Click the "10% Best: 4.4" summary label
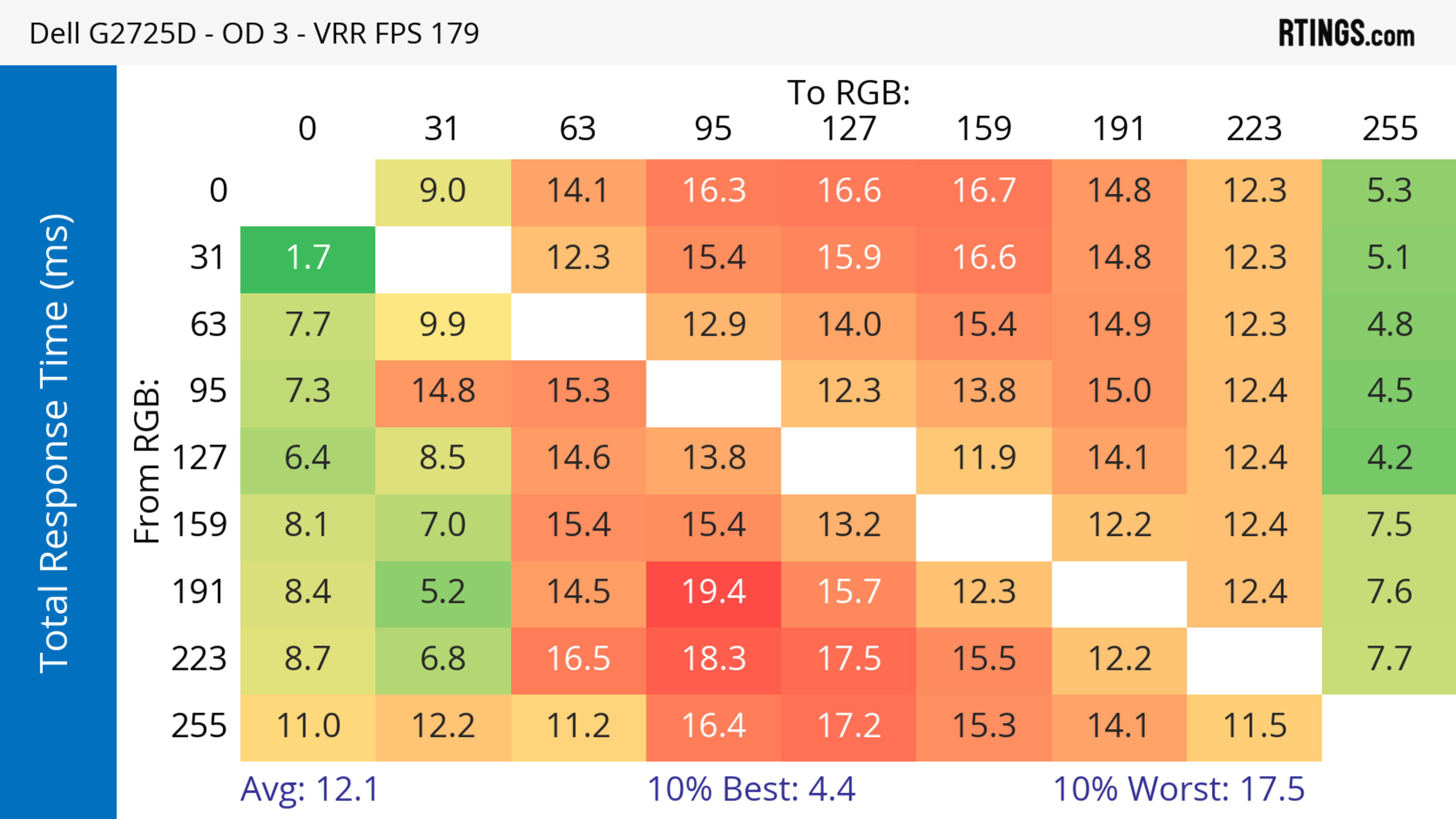Viewport: 1456px width, 819px height. (751, 789)
